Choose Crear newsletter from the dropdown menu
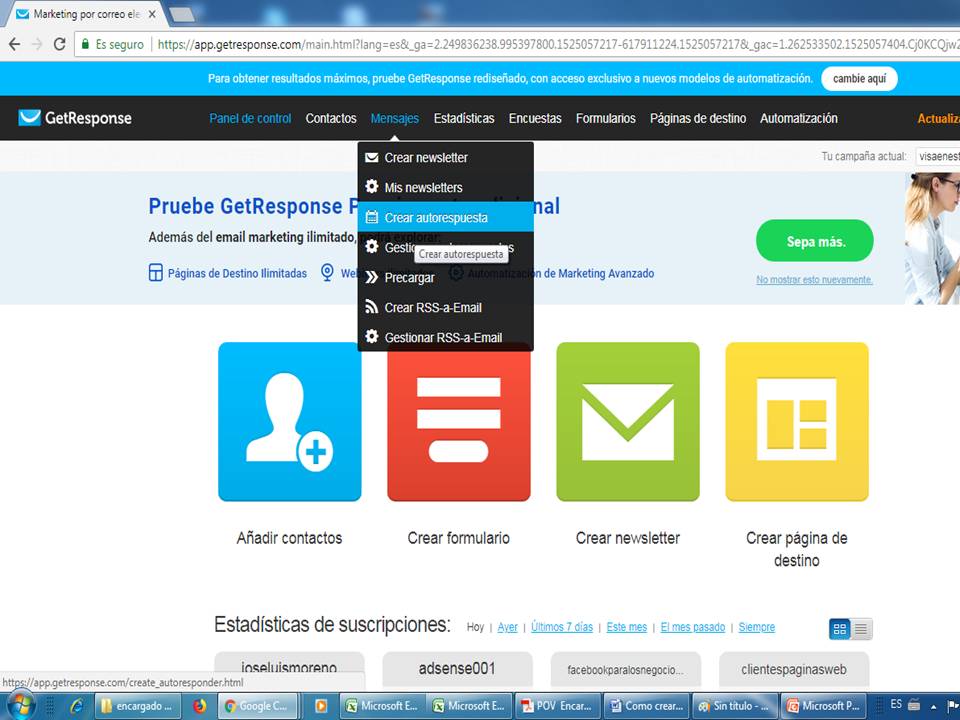 click(425, 158)
